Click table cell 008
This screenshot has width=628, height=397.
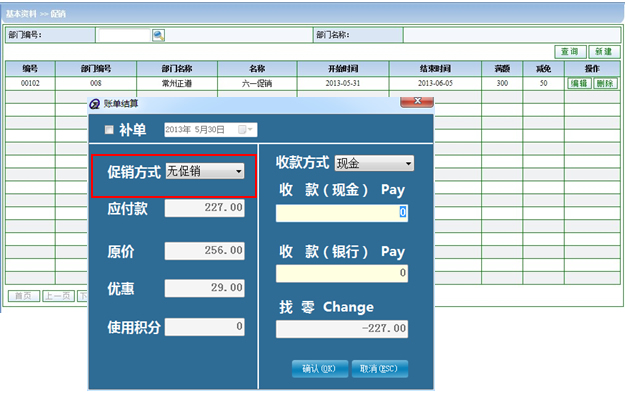click(x=96, y=83)
